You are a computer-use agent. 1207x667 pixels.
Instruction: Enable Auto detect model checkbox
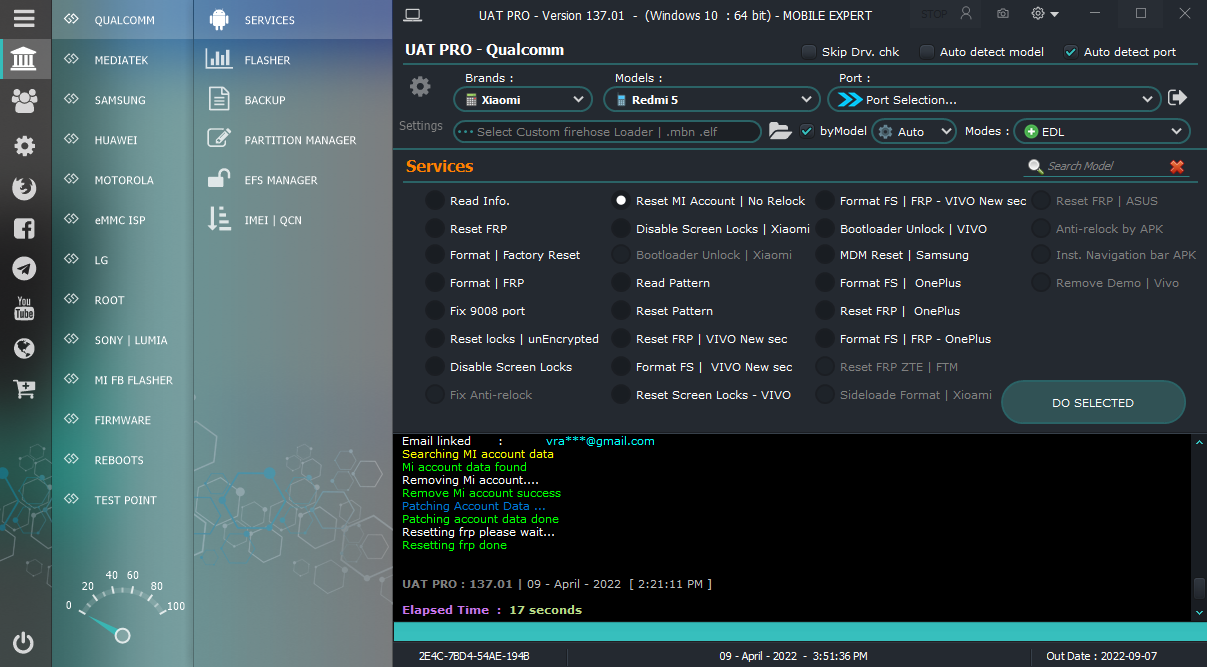click(x=927, y=51)
